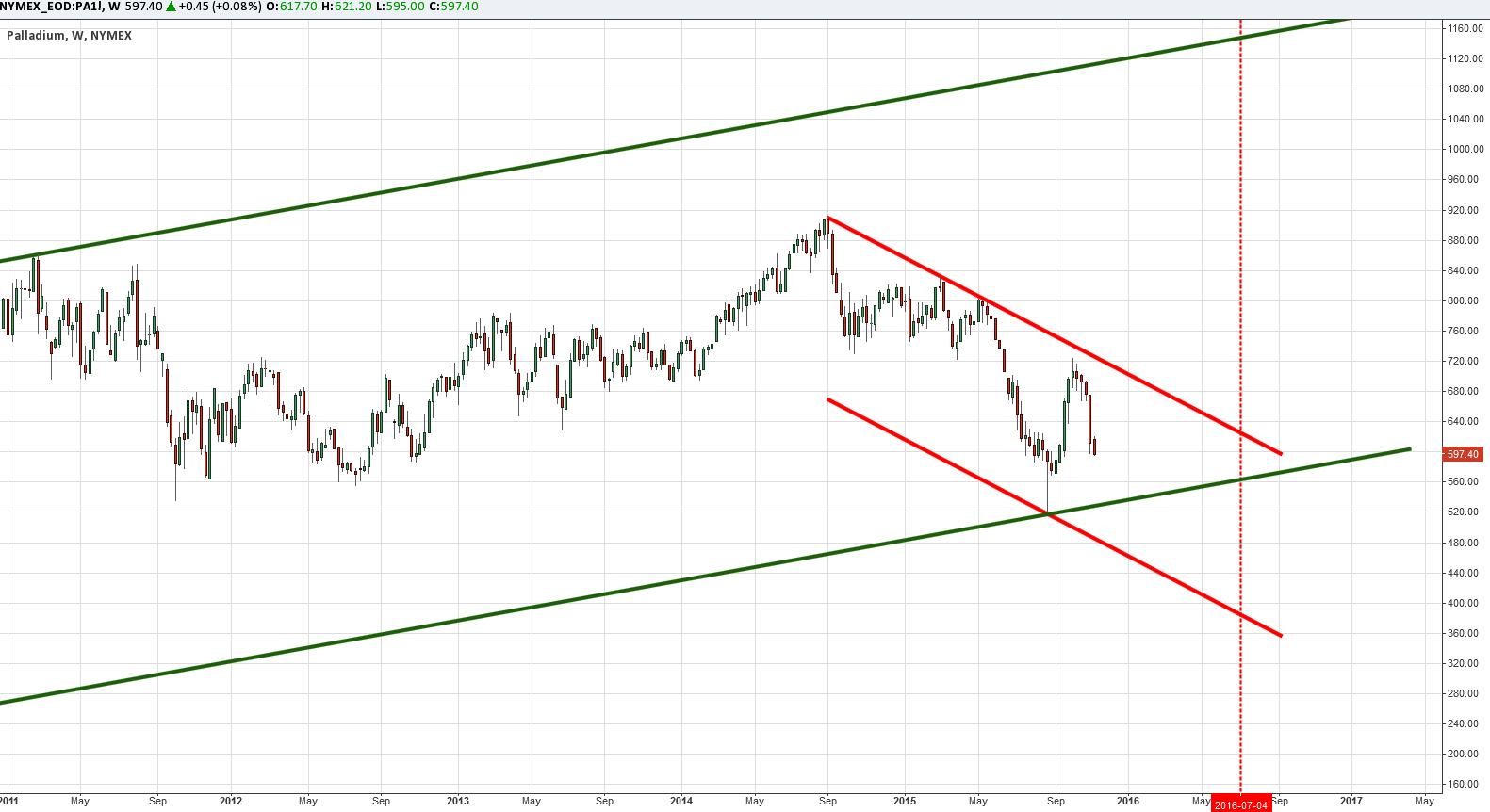Click the 1000.00 price axis label

1465,149
